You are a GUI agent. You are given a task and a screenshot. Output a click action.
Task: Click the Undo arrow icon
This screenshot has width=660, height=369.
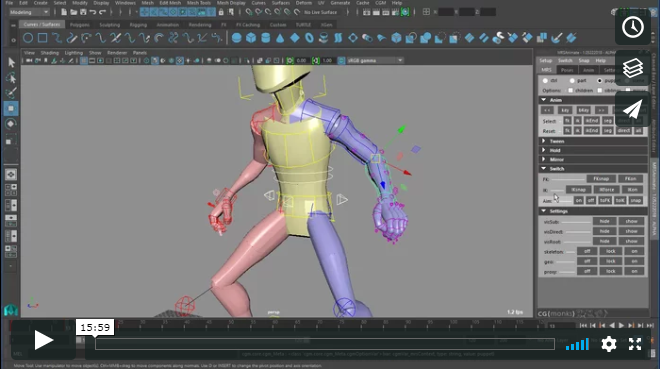93,12
